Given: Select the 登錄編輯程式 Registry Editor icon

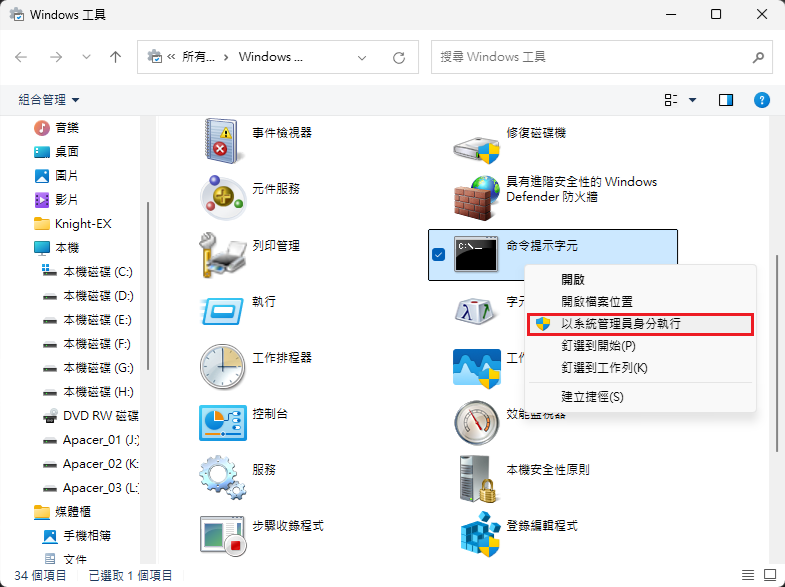Looking at the screenshot, I should [x=480, y=534].
